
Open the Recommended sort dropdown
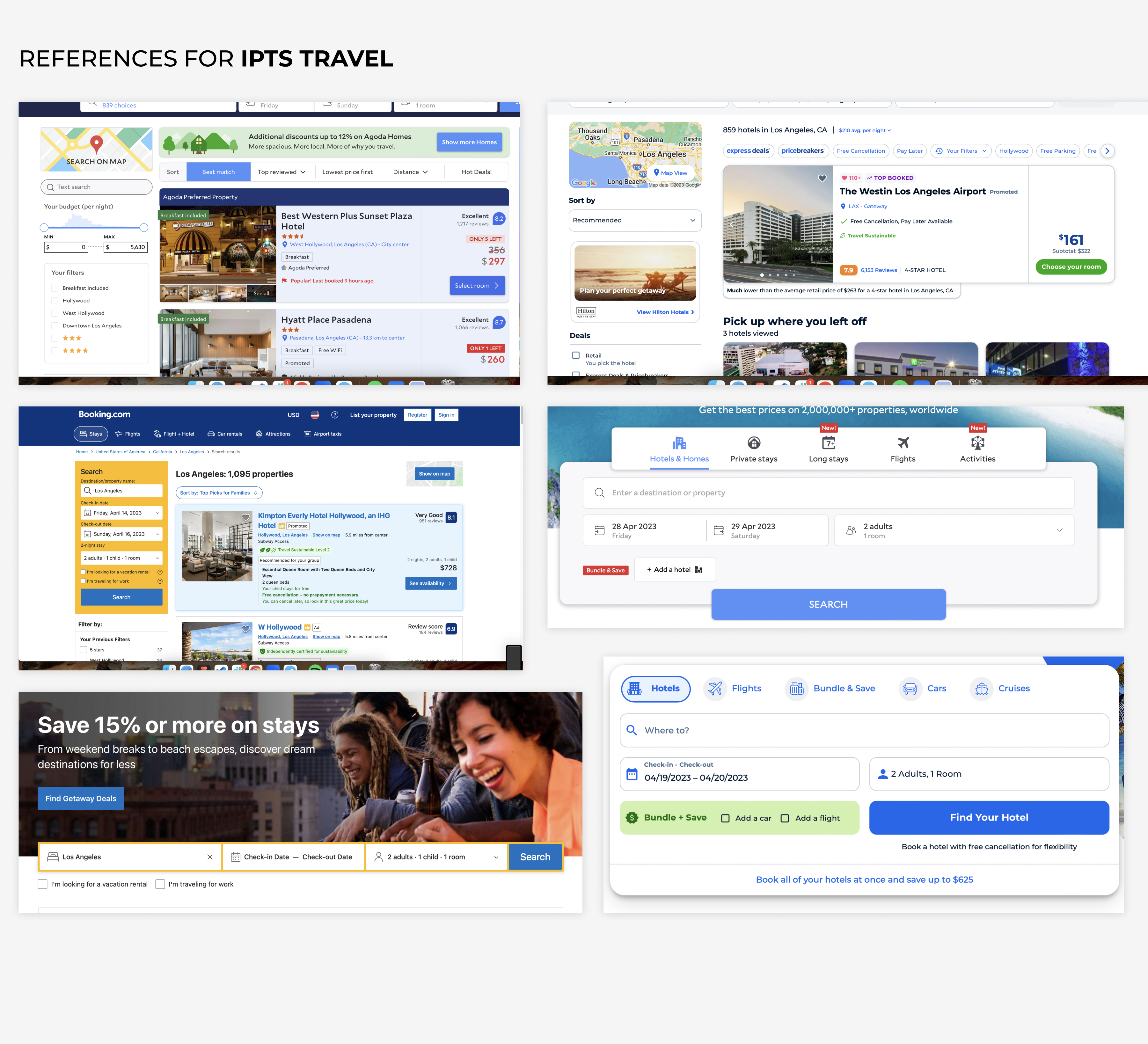pyautogui.click(x=634, y=220)
